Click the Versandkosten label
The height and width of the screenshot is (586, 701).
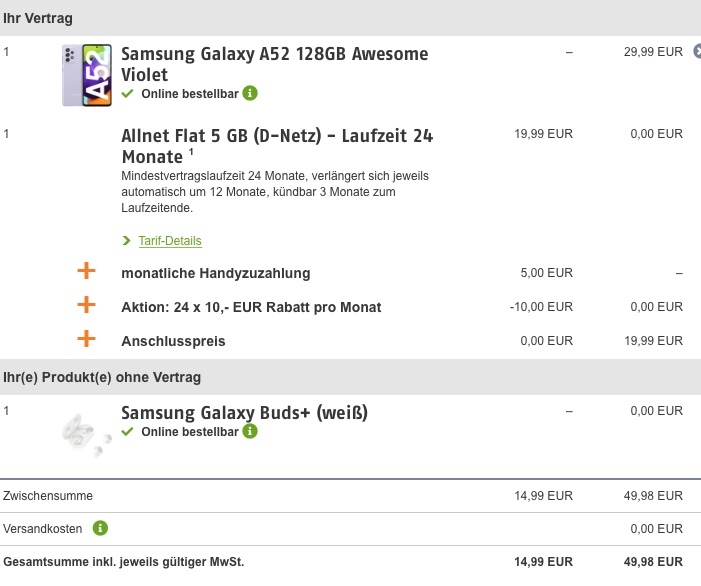pos(42,529)
